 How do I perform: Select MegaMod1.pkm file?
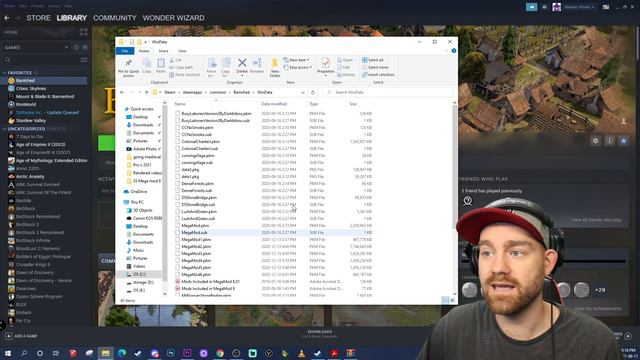[196, 240]
